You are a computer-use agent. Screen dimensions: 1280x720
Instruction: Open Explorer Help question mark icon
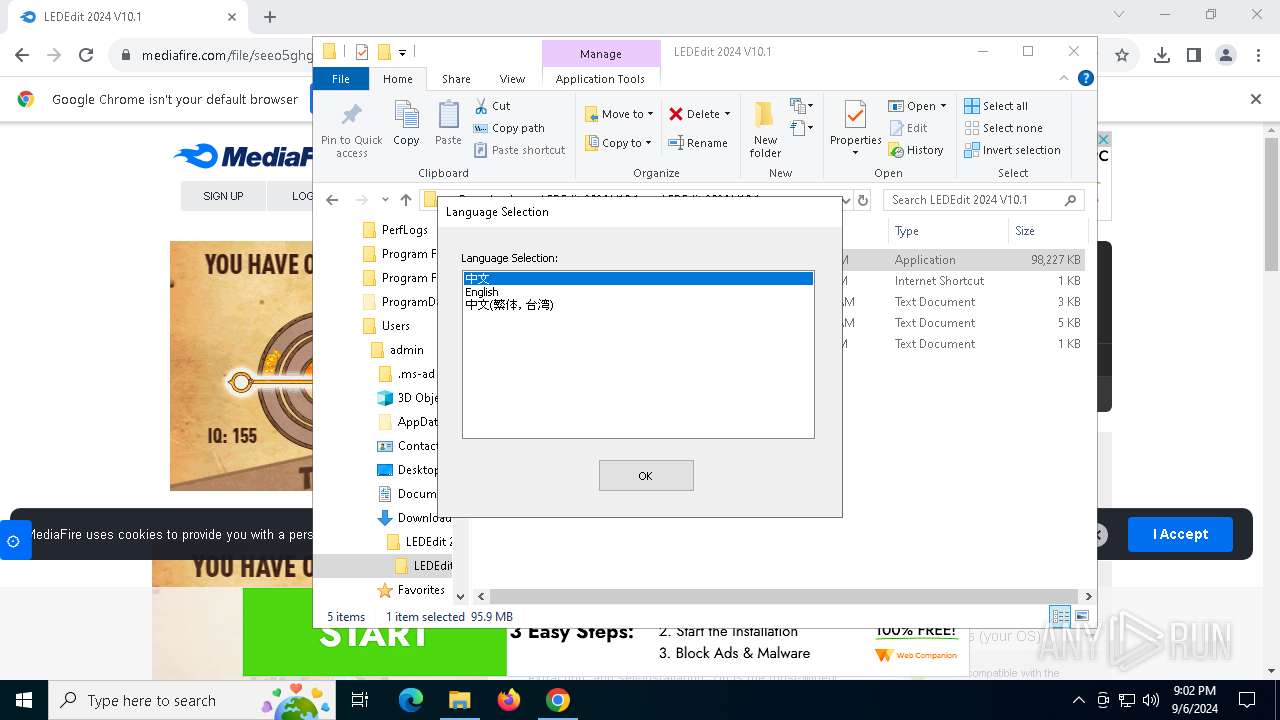(1085, 78)
